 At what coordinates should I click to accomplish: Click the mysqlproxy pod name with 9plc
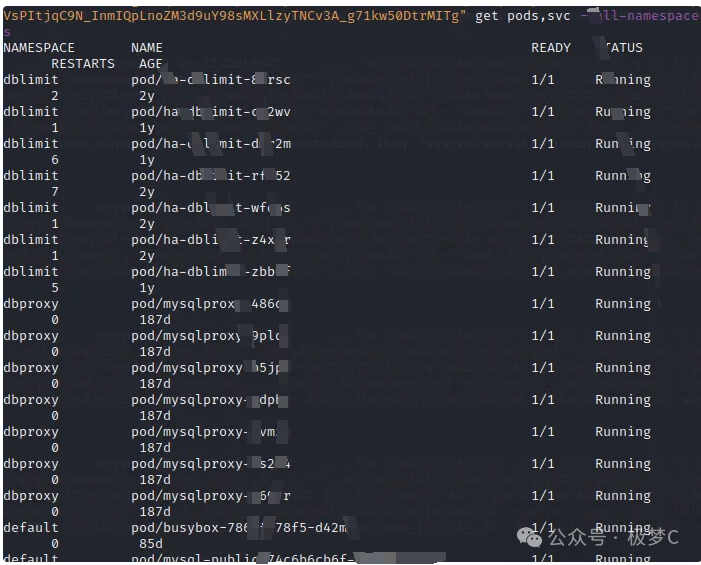211,336
